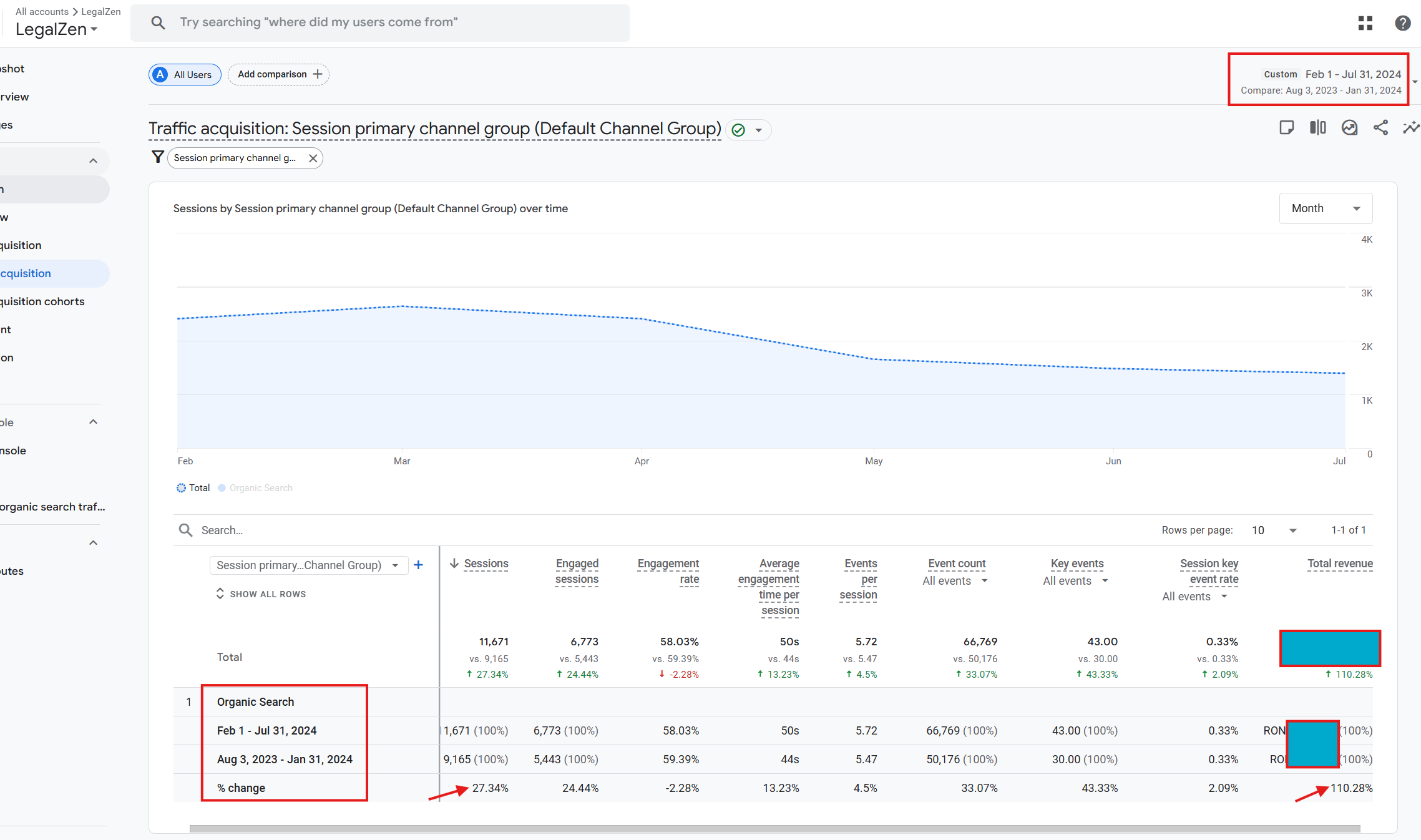Screen dimensions: 1421x840
Task: Open Session key event rate All events dropdown
Action: (1195, 597)
